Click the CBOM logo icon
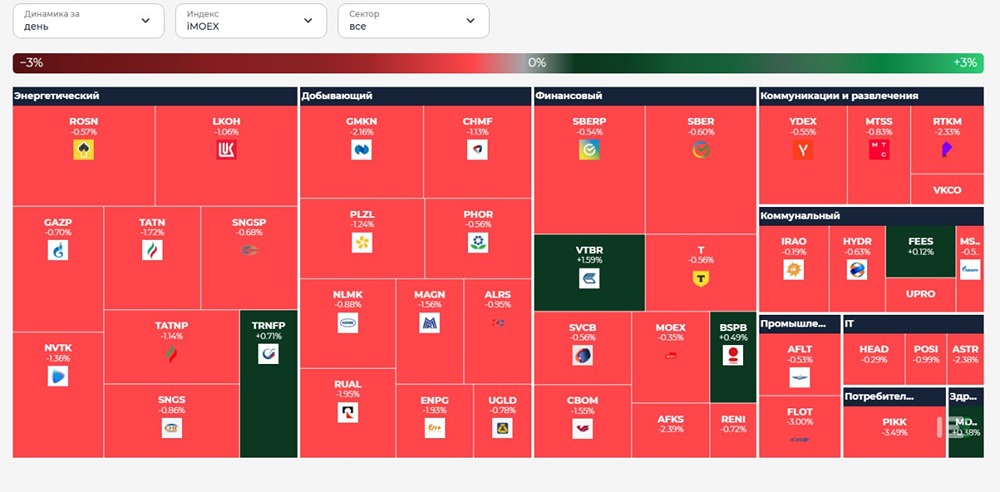The height and width of the screenshot is (492, 1000). coord(582,428)
